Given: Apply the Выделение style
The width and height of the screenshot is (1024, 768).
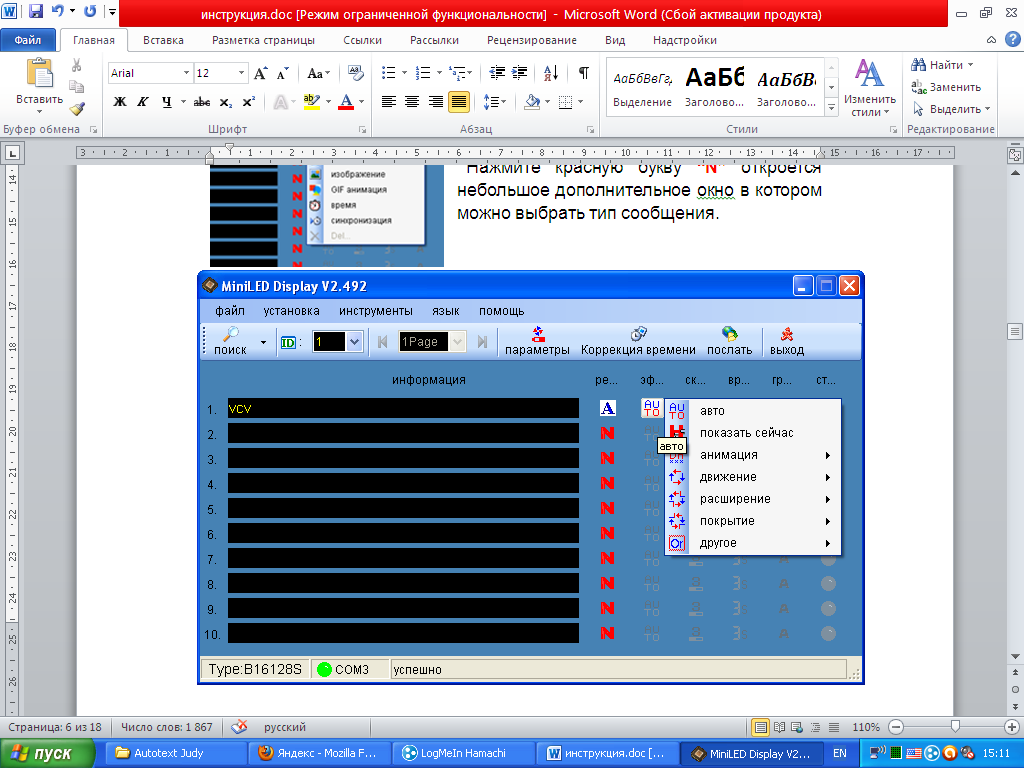Looking at the screenshot, I should pyautogui.click(x=643, y=89).
